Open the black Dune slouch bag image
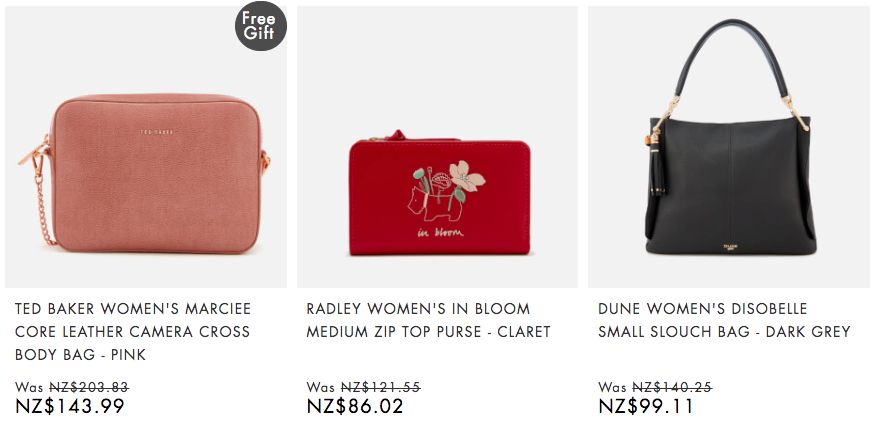 pos(729,147)
